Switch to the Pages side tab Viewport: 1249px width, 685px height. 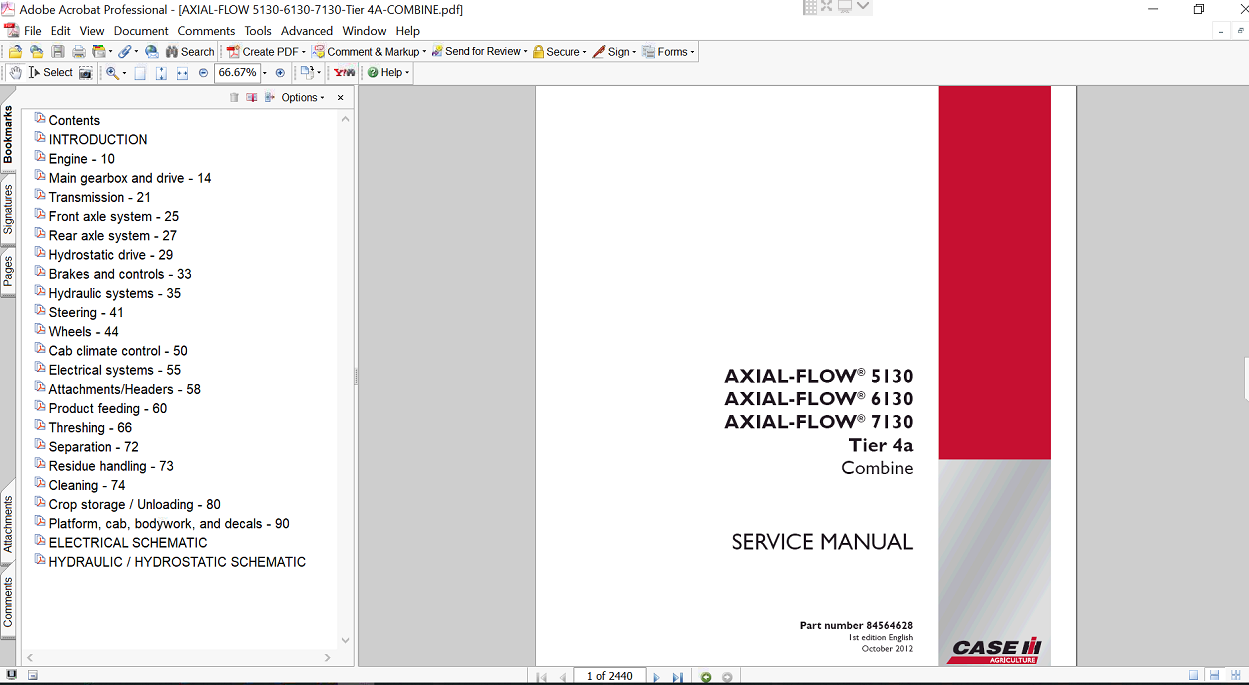coord(8,271)
